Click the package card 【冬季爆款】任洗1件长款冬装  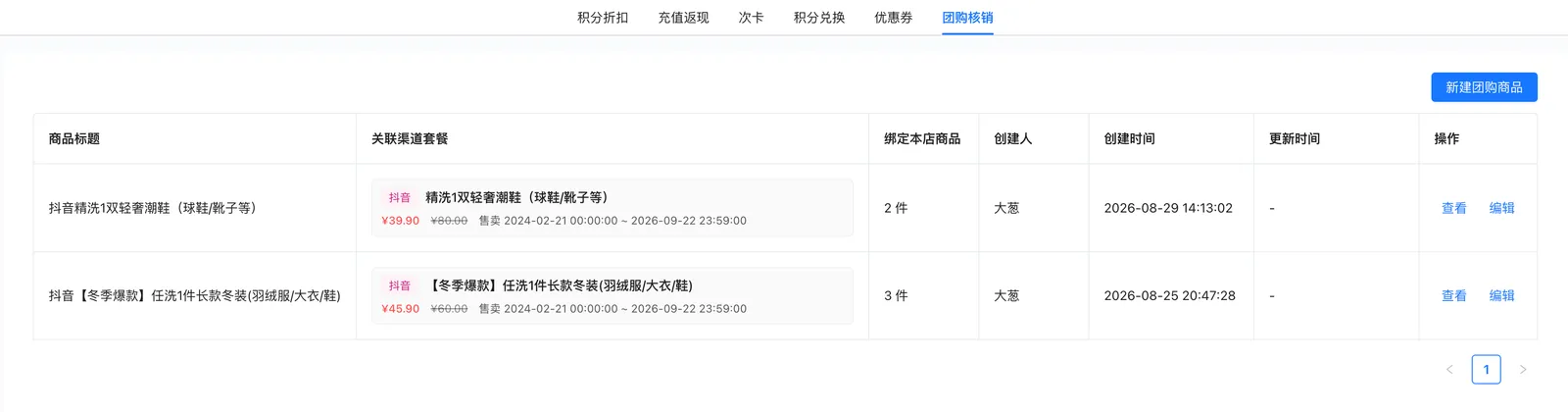click(612, 295)
